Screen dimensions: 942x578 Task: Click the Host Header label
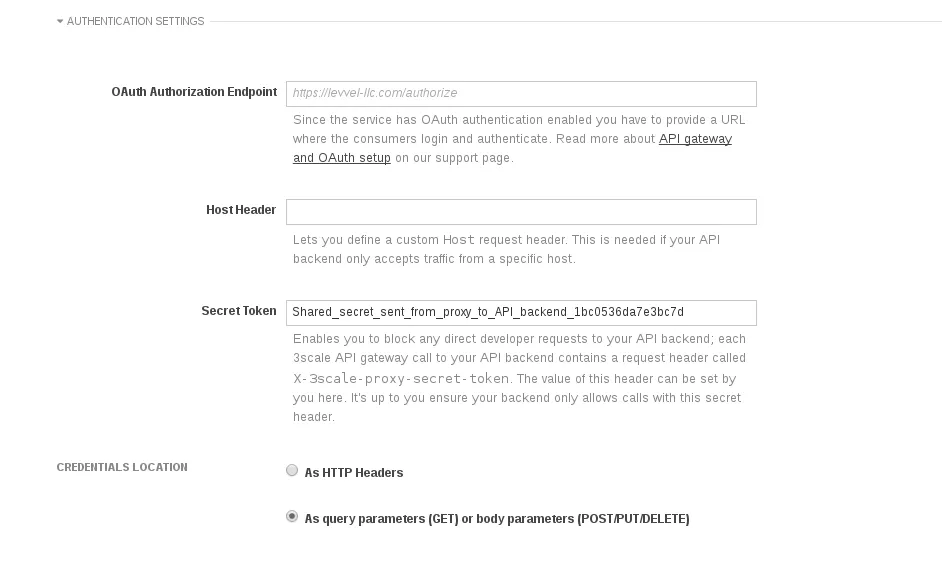241,210
